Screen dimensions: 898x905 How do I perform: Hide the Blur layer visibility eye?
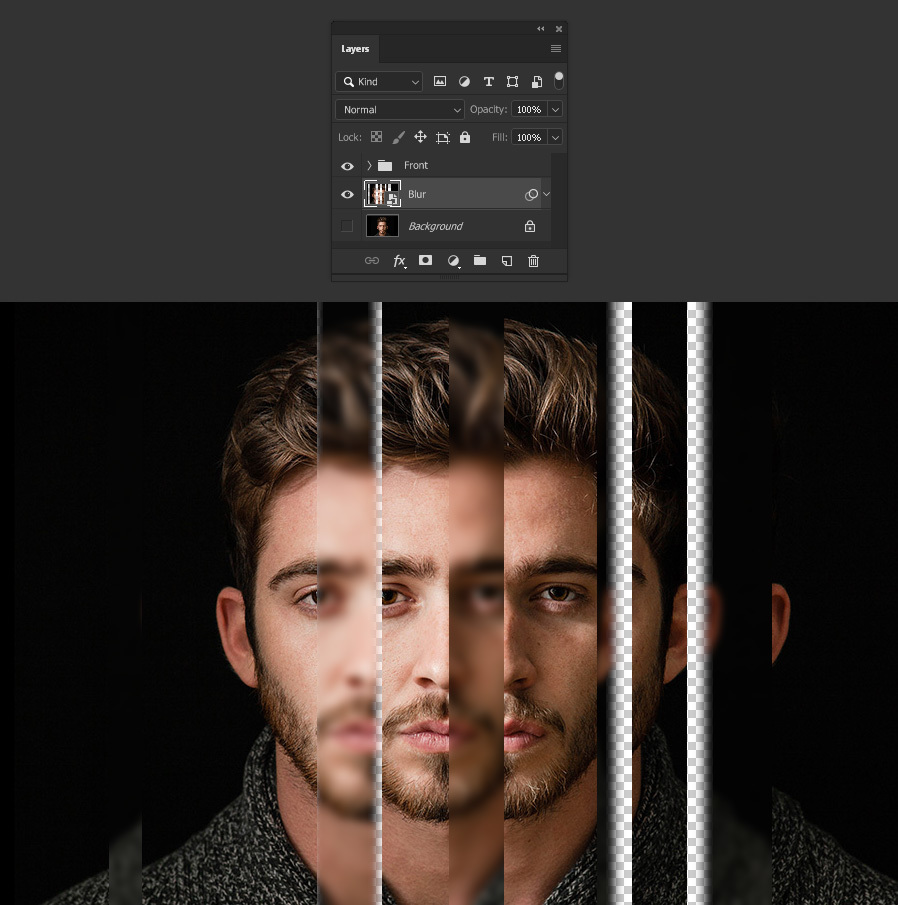[347, 195]
